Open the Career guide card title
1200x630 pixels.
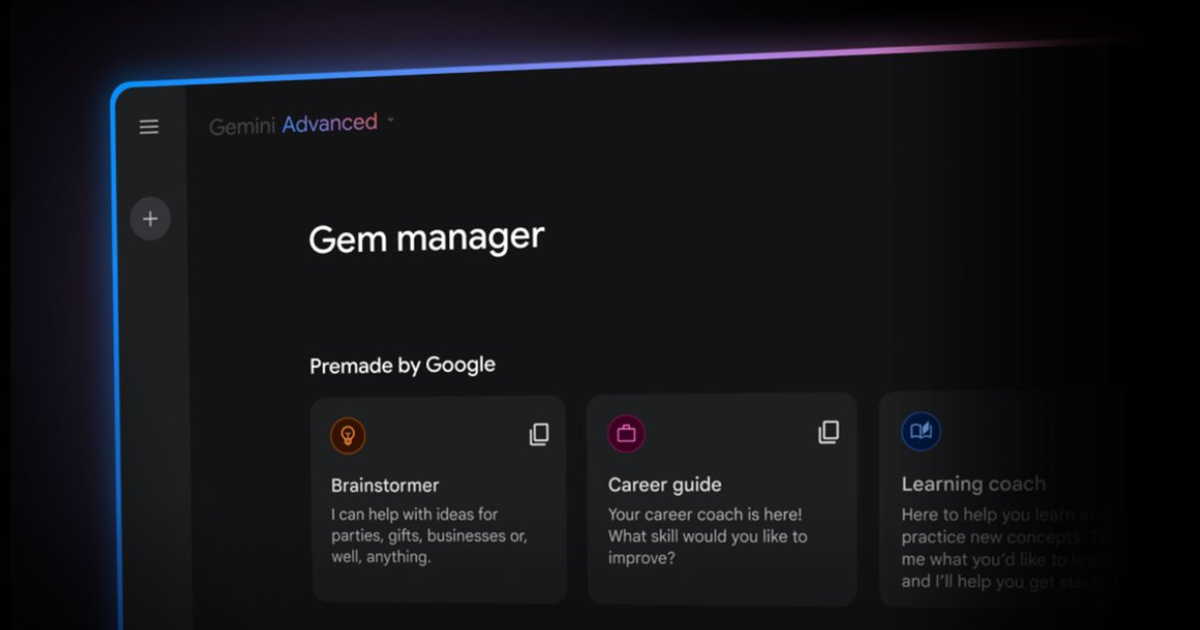pyautogui.click(x=665, y=485)
